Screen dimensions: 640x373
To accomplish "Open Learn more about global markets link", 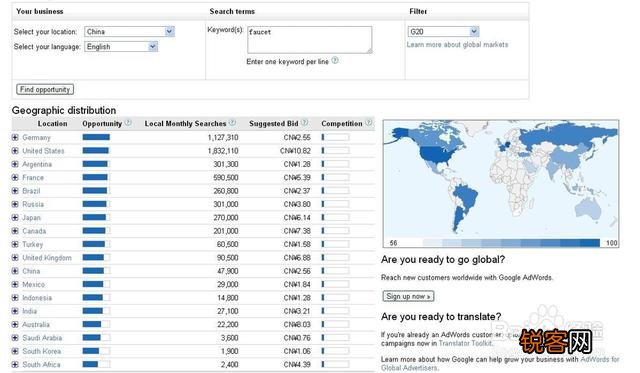I will pyautogui.click(x=457, y=44).
